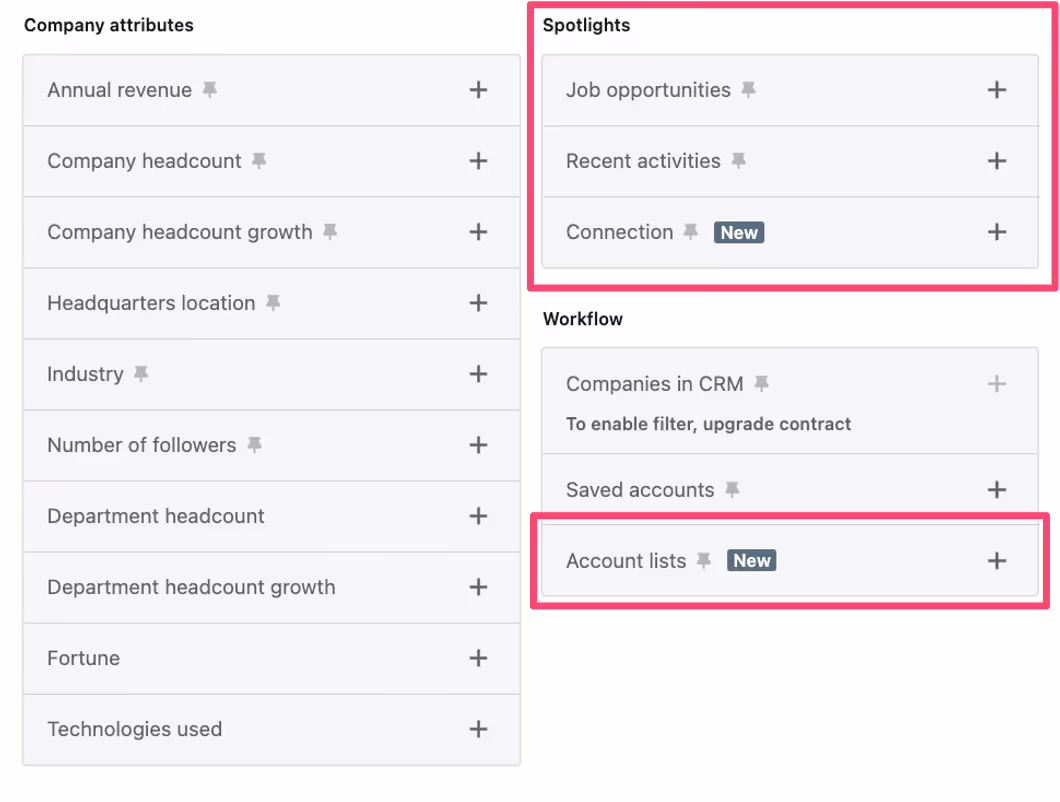
Task: Expand Annual revenue with plus button
Action: [x=478, y=90]
